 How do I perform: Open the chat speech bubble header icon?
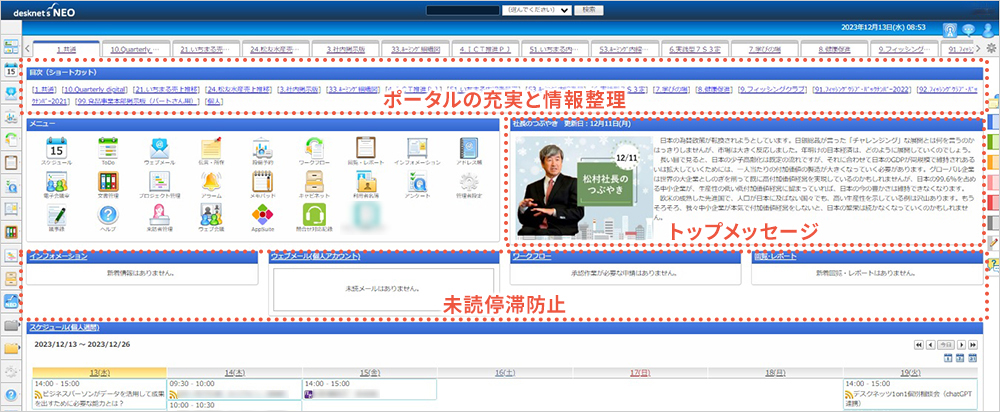969,29
